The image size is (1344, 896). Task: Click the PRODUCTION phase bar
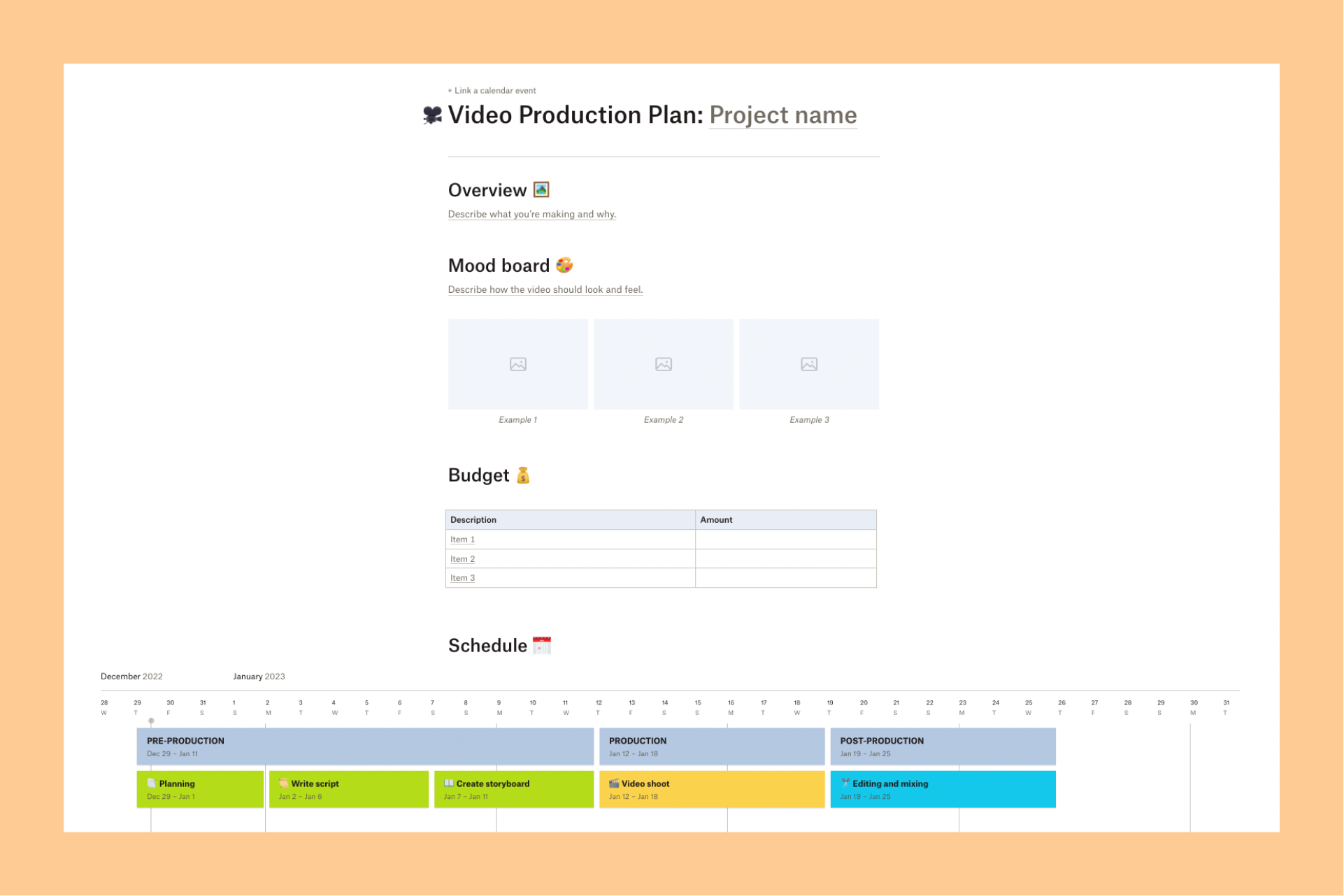point(713,747)
